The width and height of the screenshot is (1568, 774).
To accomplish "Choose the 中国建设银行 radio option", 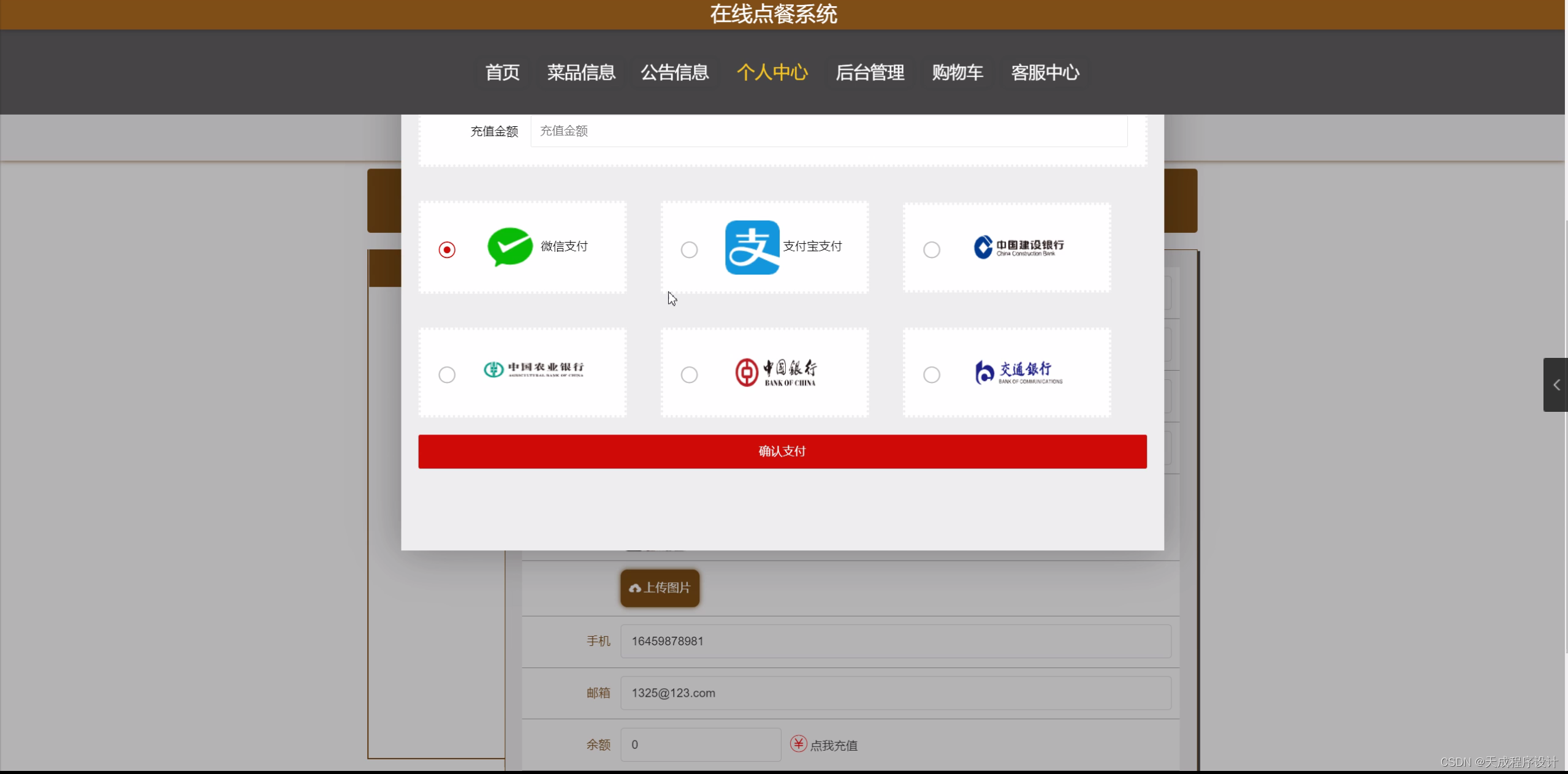I will [931, 250].
